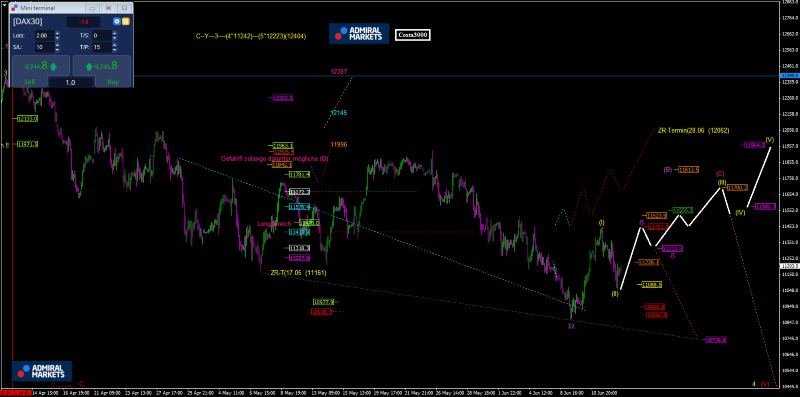The width and height of the screenshot is (800, 397).
Task: Click the blue highlighted price on the price axis
Action: 790,76
